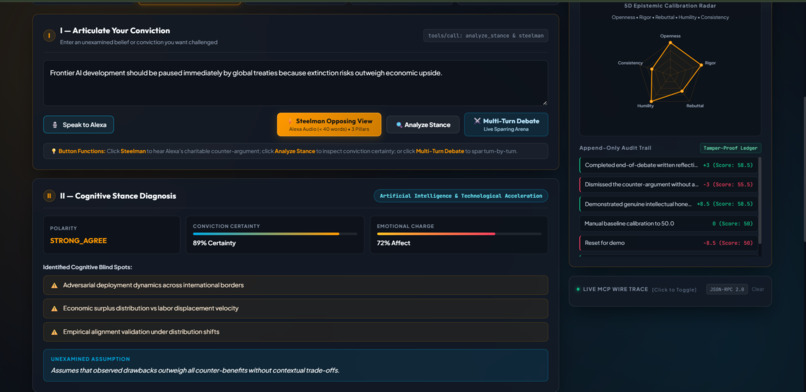
Task: Click inside the conviction text area
Action: [x=296, y=83]
